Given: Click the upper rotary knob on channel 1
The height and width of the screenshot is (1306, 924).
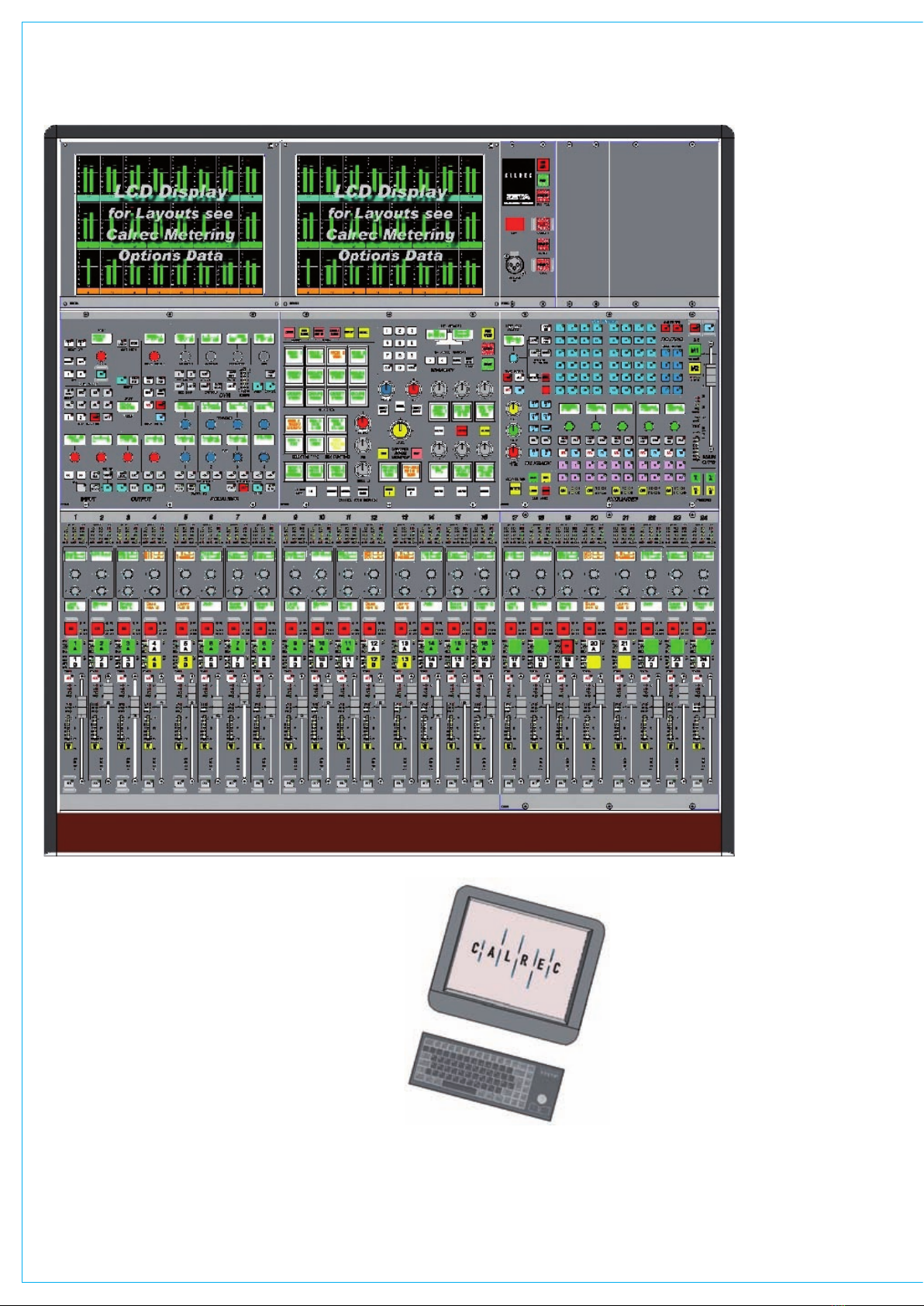Looking at the screenshot, I should coord(75,574).
